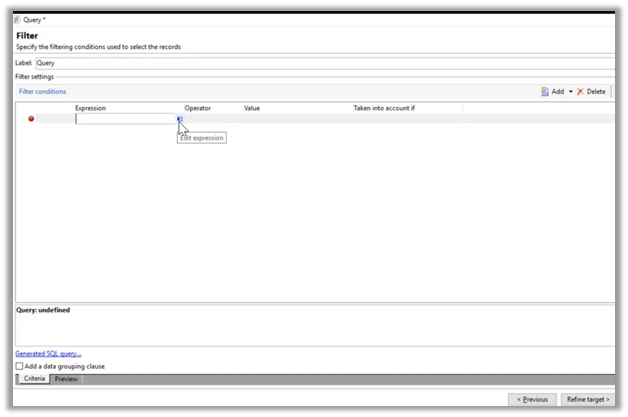Open the Generated SQL query link
Screen dimensions: 628x417
(x=48, y=354)
